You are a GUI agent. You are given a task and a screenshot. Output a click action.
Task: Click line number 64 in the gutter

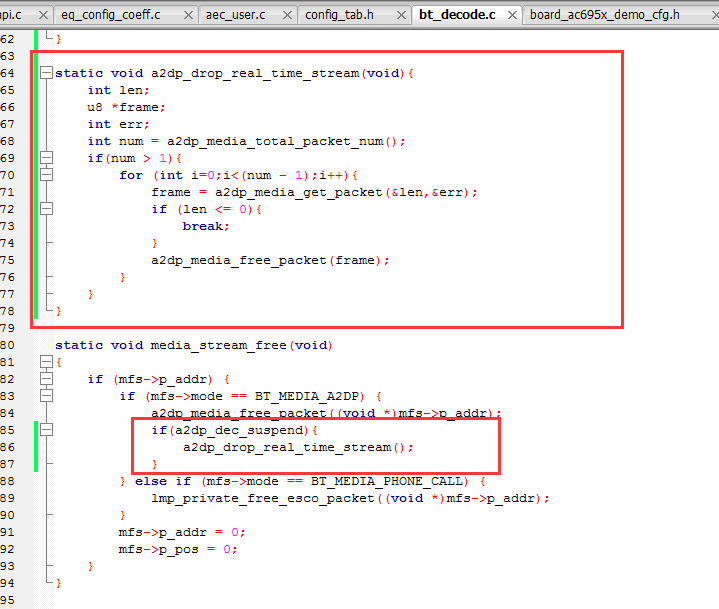(x=7, y=73)
